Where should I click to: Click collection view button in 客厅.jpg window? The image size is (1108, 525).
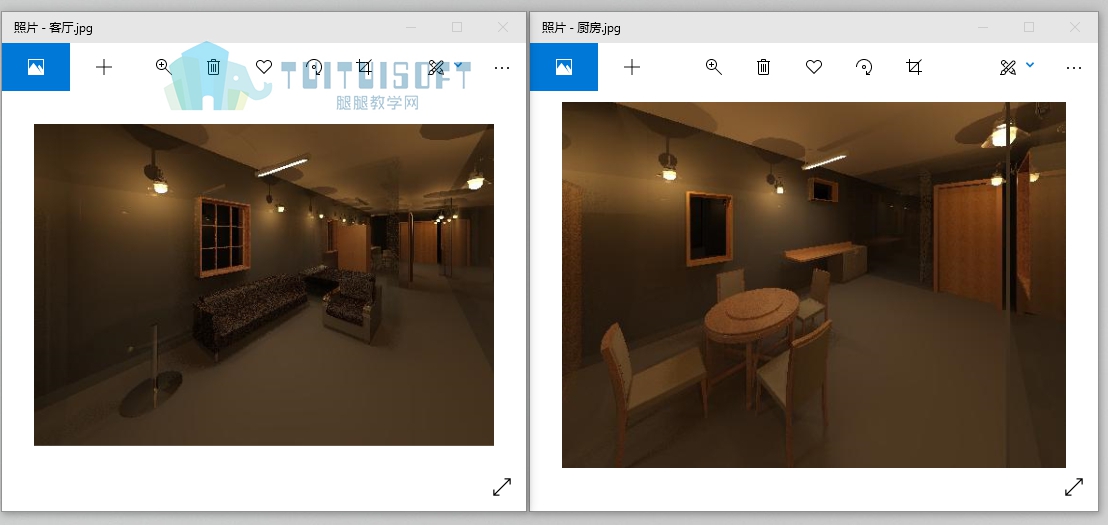[36, 67]
